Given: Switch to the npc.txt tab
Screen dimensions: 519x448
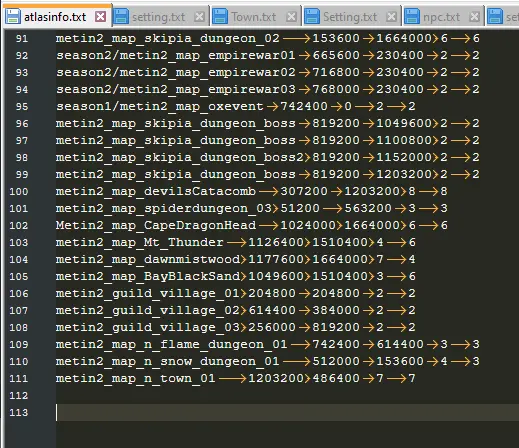Looking at the screenshot, I should 441,17.
